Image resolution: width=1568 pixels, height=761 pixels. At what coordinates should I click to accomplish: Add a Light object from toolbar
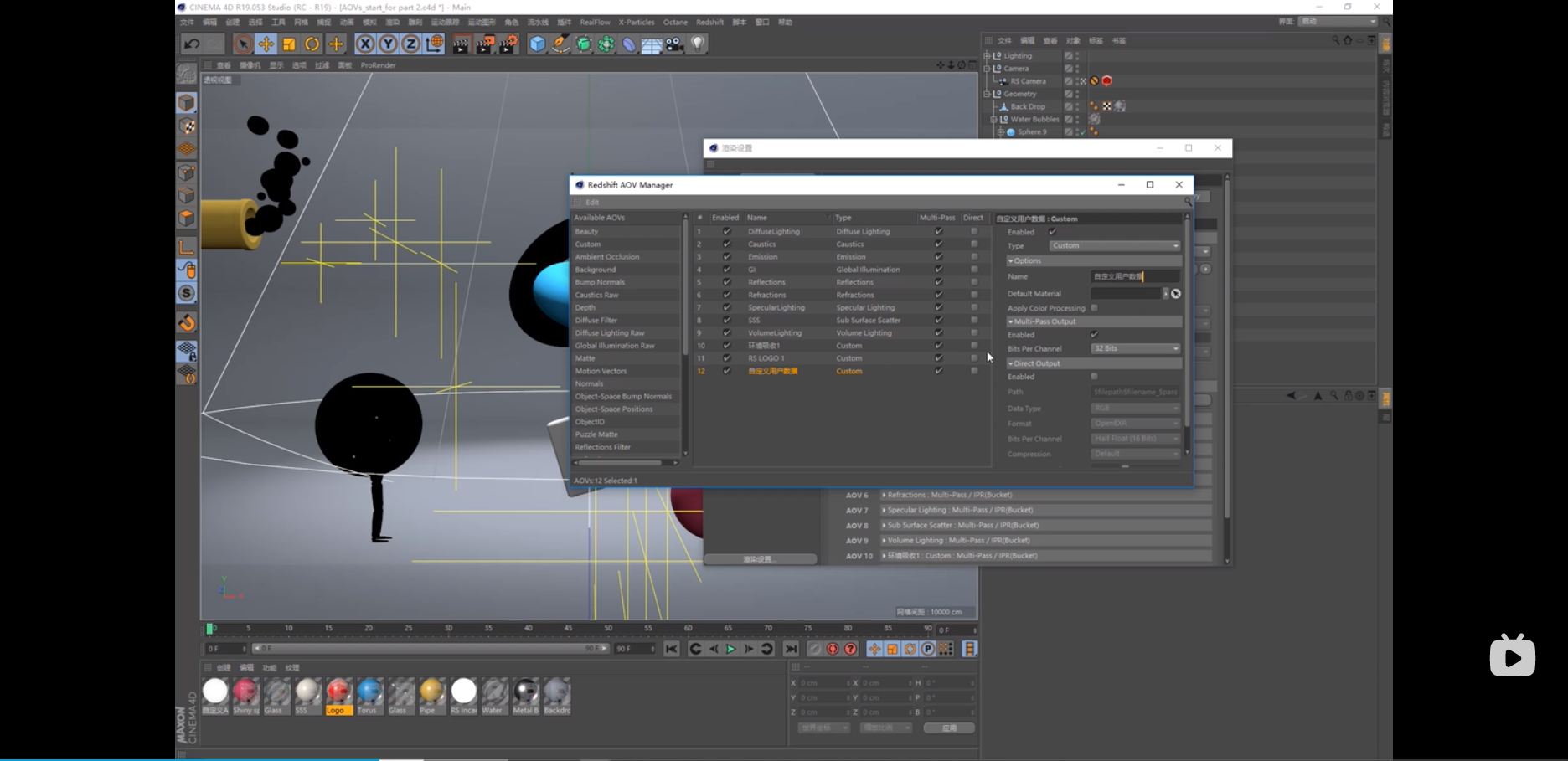click(698, 44)
